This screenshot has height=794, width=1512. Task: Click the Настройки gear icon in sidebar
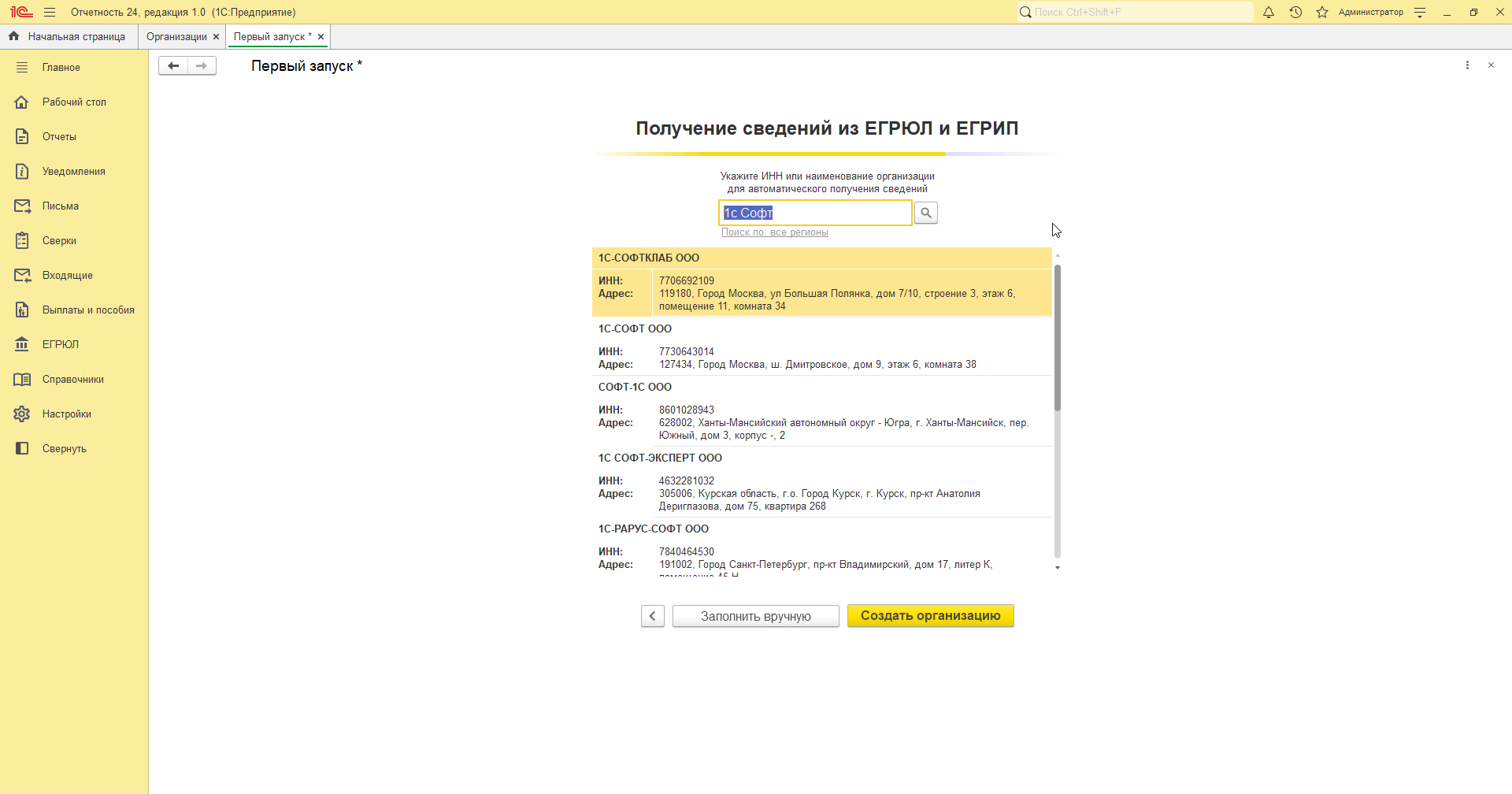pos(22,414)
